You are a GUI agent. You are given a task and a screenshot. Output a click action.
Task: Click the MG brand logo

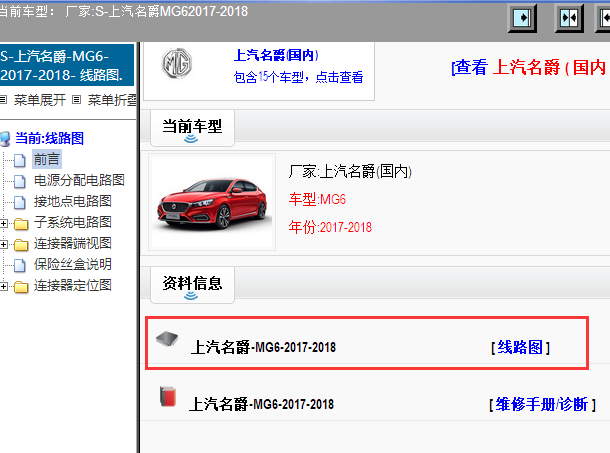tap(177, 63)
